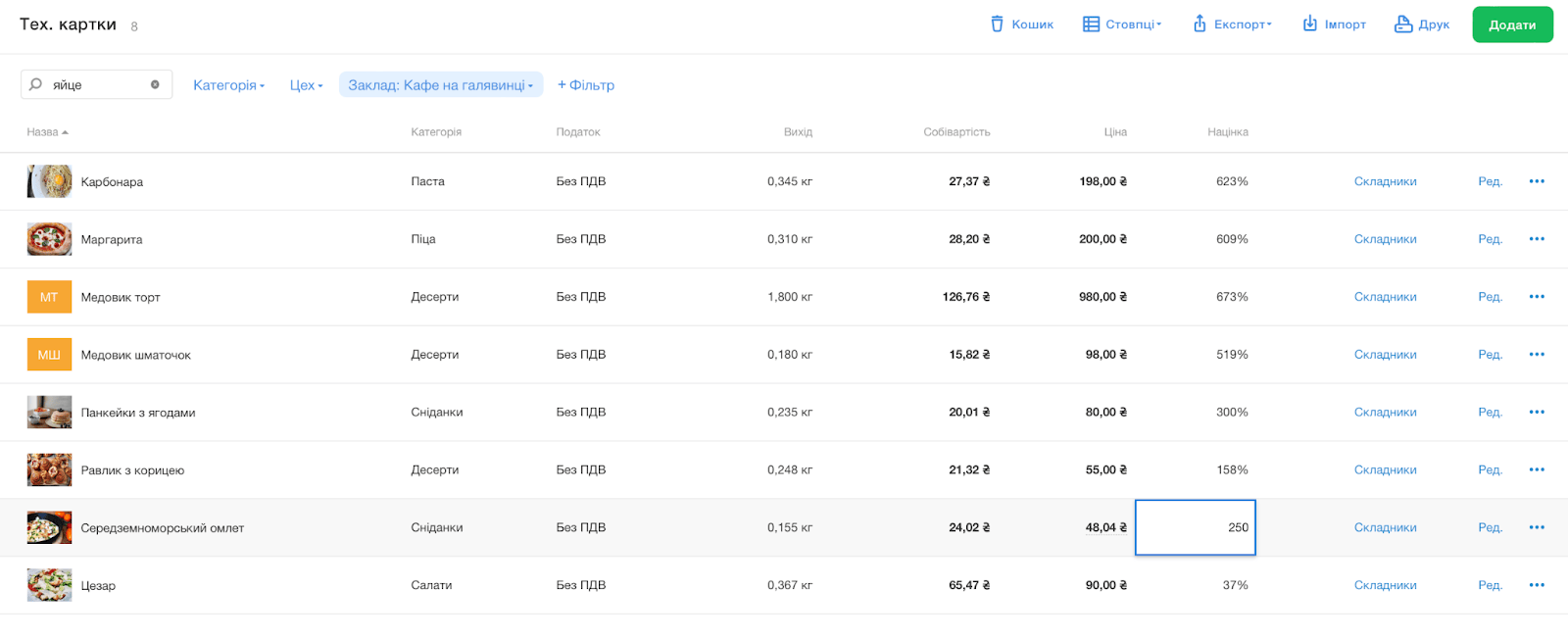Screen dimensions: 1568x639
Task: Clear the search field with the x icon
Action: [155, 85]
